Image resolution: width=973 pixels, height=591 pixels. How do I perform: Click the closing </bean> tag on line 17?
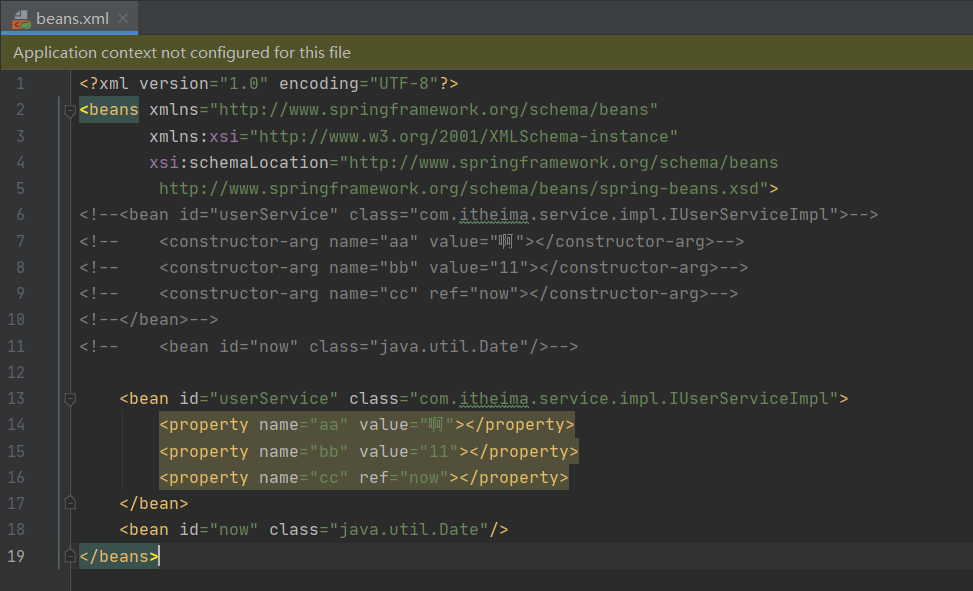[x=154, y=503]
